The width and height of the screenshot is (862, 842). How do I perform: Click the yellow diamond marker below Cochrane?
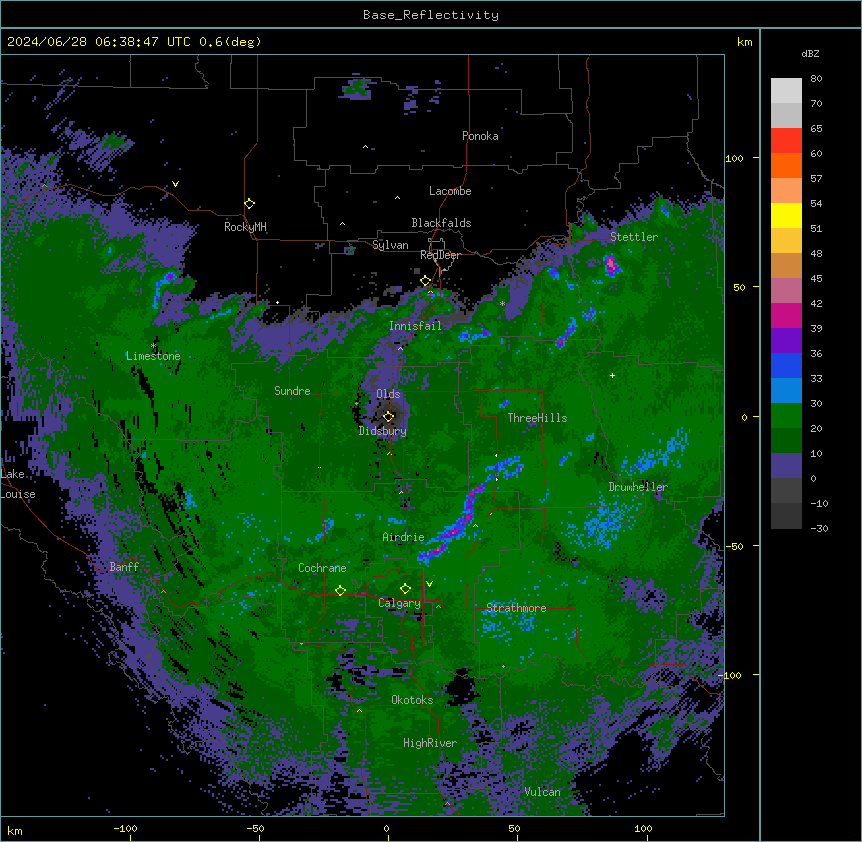point(340,591)
